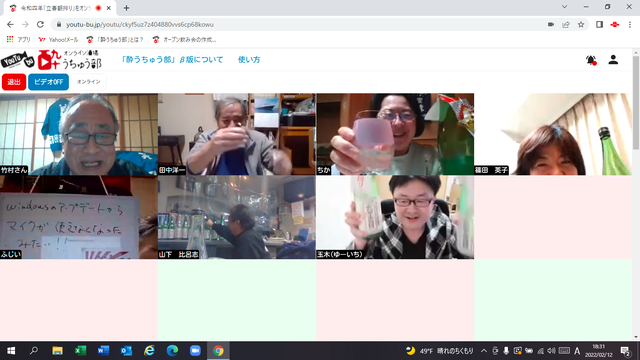Open taskbar clock 18:31 date

(x=599, y=351)
